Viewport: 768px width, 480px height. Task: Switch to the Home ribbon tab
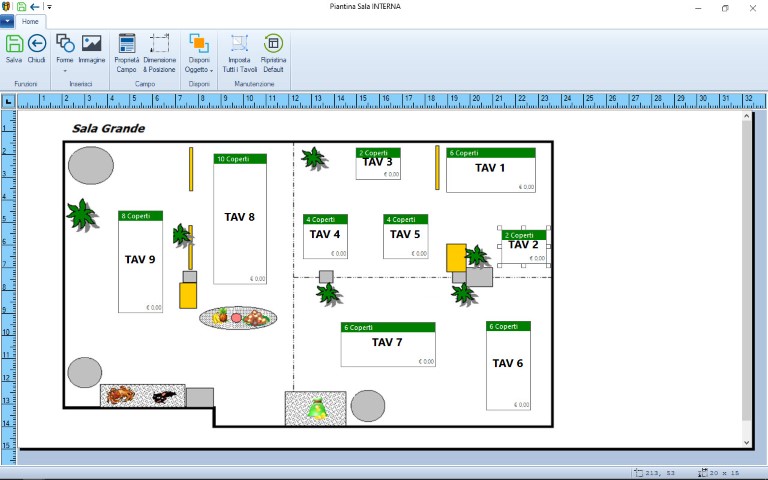point(30,21)
